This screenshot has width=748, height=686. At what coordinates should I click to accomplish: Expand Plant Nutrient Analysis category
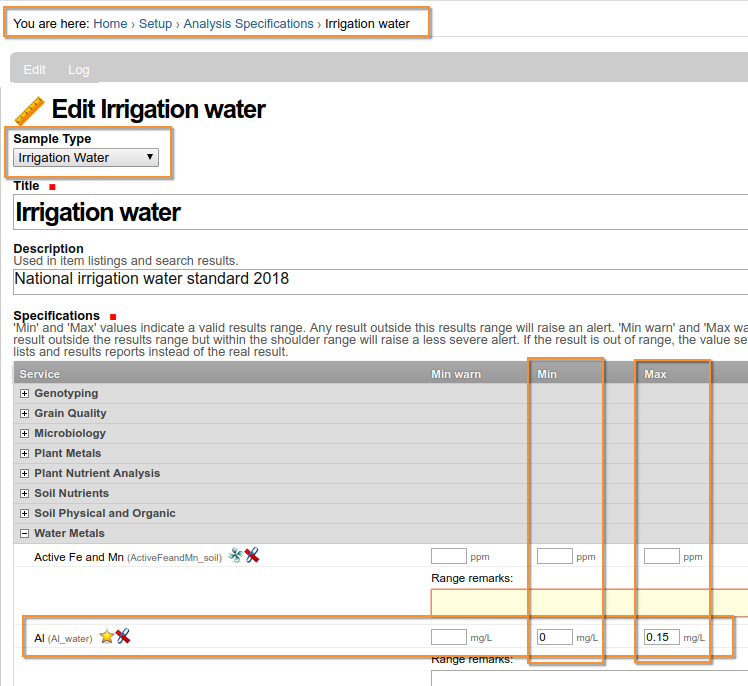coord(25,473)
